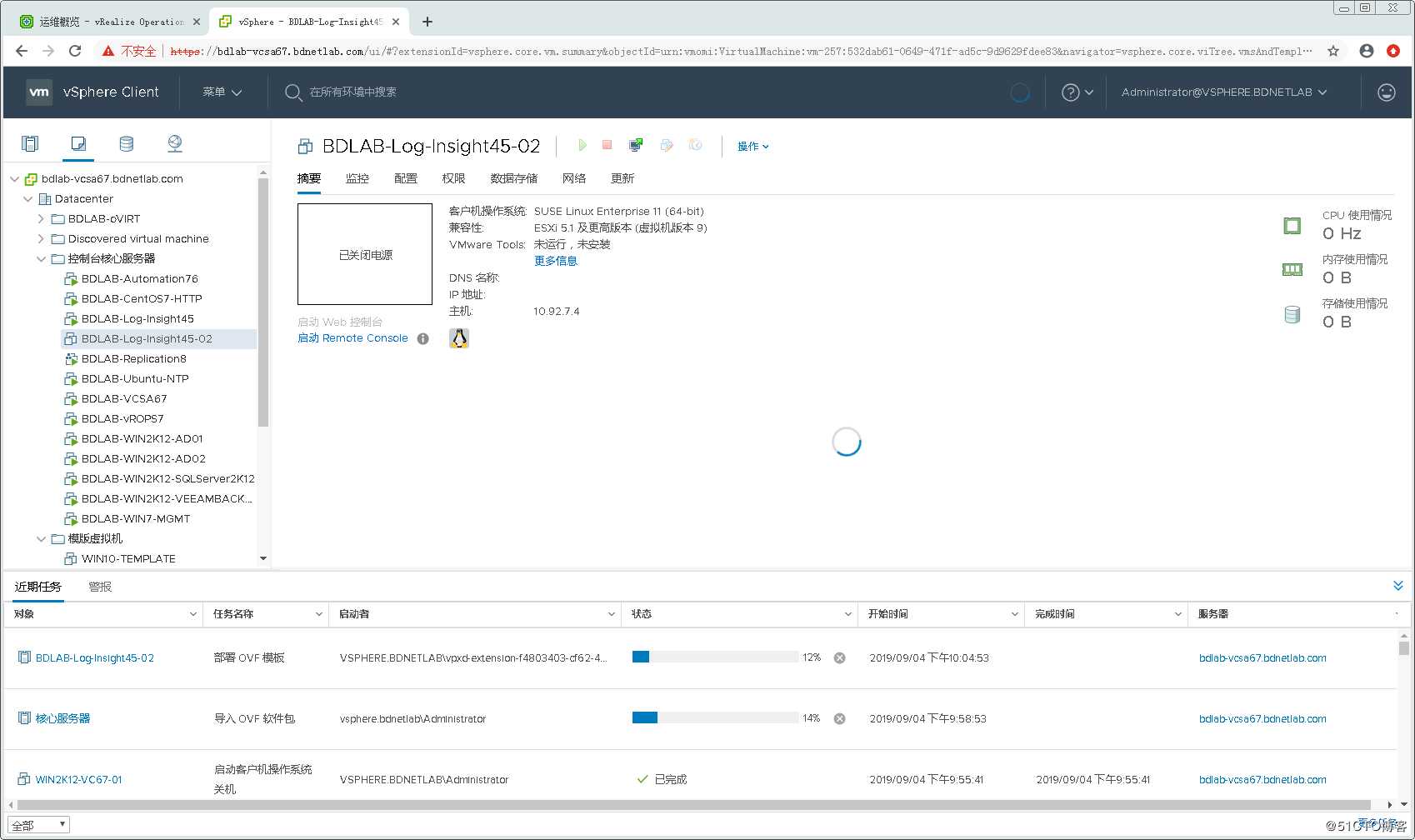
Task: Click the CPU usage icon
Action: pos(1292,225)
